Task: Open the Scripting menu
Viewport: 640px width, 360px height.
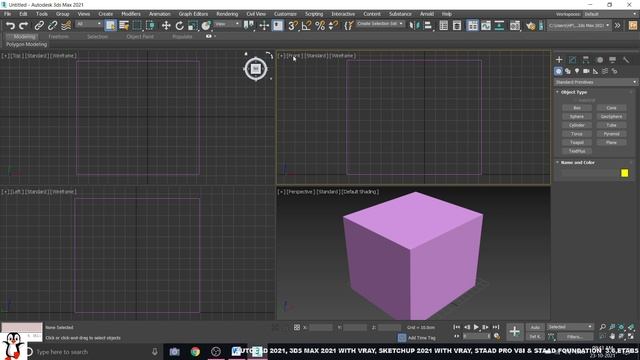Action: pyautogui.click(x=314, y=14)
